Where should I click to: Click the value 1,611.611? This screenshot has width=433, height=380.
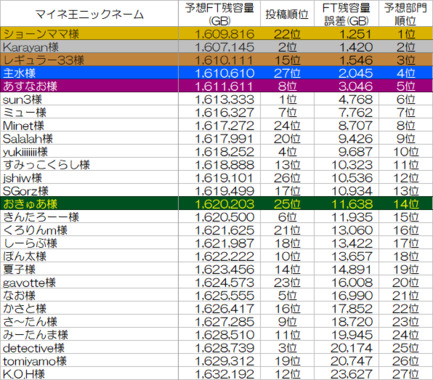tap(224, 86)
